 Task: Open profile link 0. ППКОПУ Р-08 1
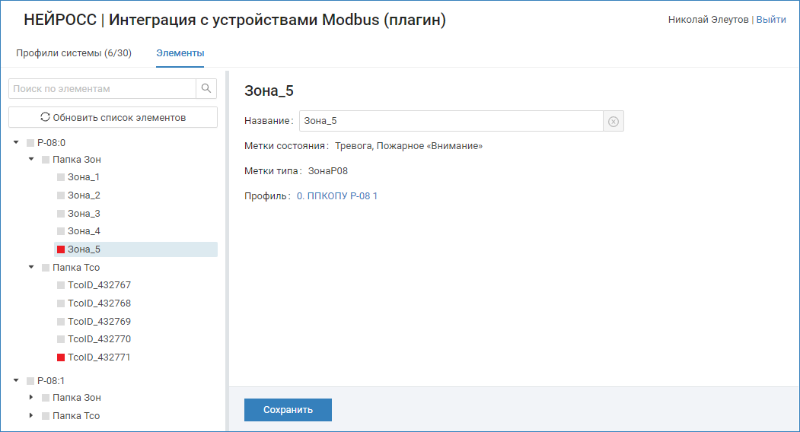(337, 196)
